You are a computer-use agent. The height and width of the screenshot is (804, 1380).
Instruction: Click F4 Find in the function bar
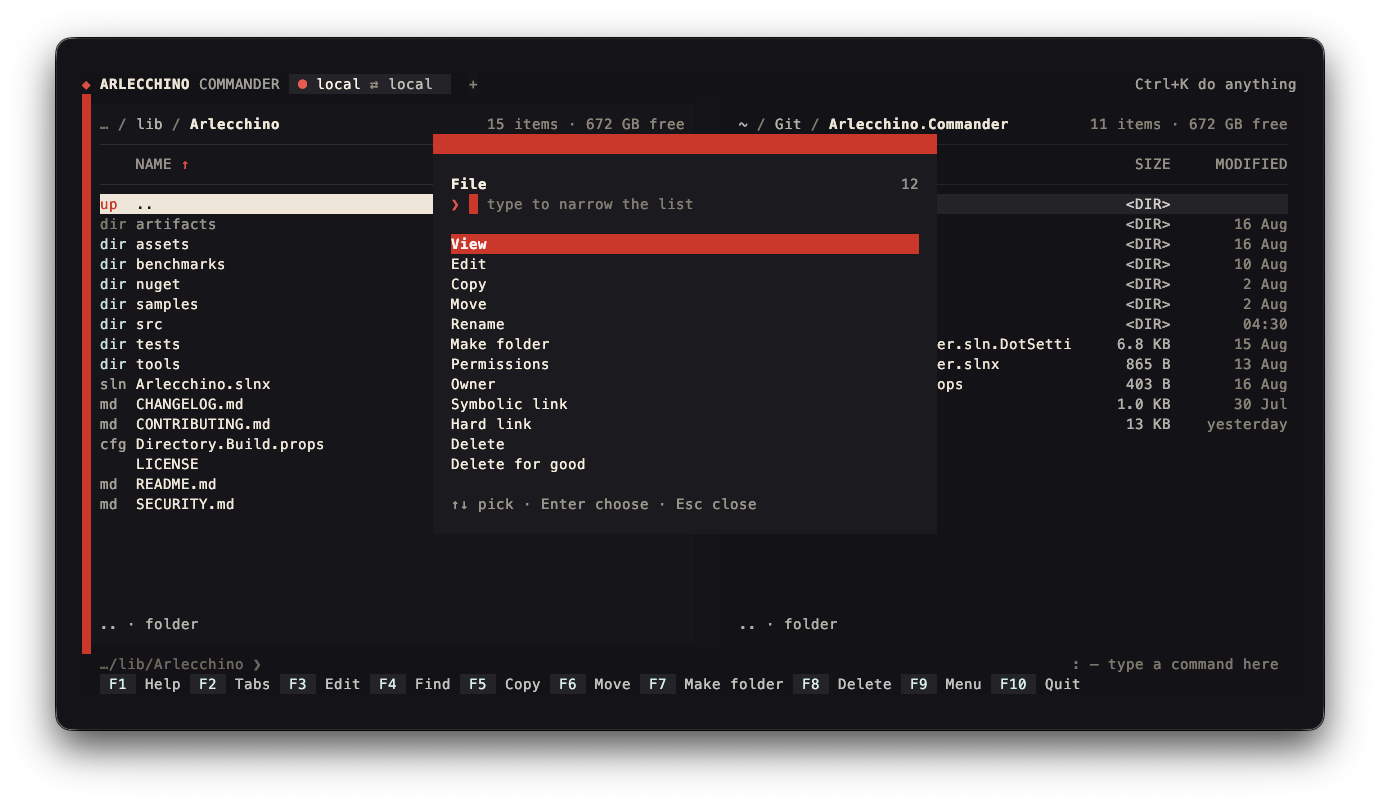click(x=411, y=684)
